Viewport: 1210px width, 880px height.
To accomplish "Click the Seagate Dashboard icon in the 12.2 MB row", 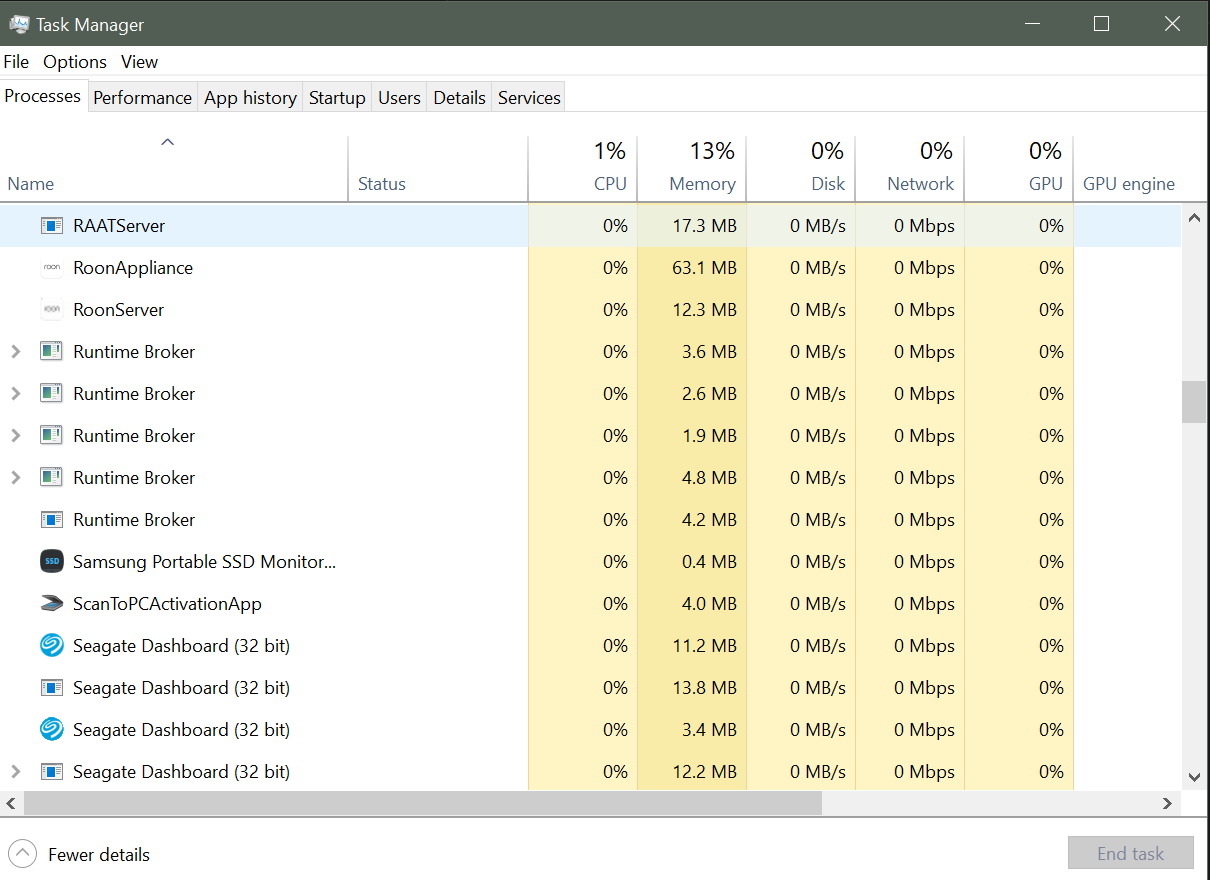I will pyautogui.click(x=52, y=772).
